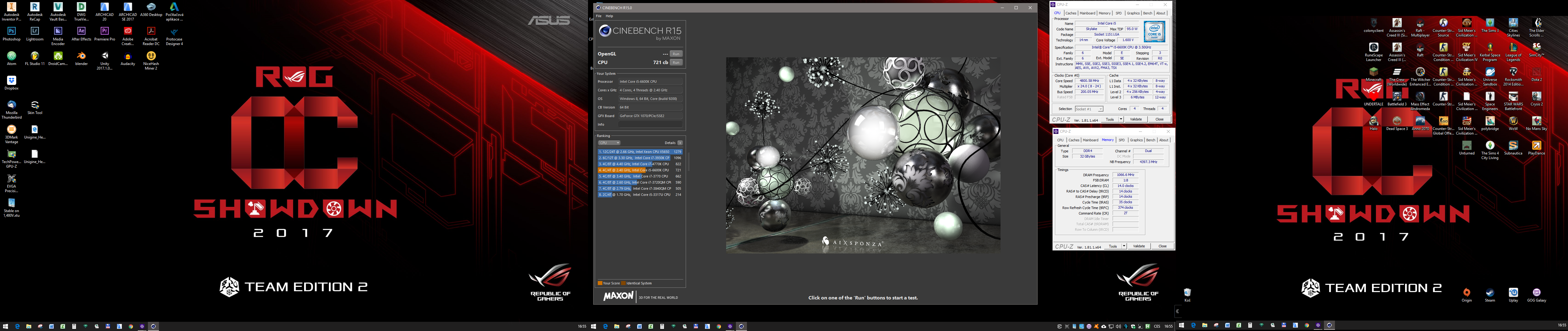The width and height of the screenshot is (1568, 331).
Task: Launch Lightroom from the desktop
Action: [35, 34]
